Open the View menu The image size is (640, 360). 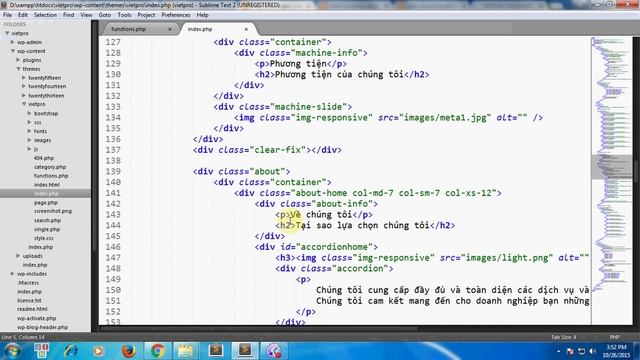tap(86, 15)
